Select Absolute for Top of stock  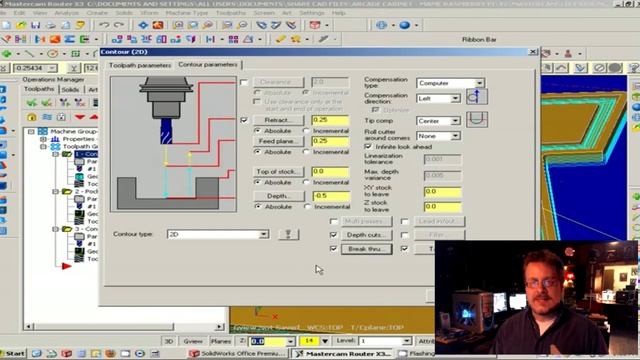click(258, 182)
